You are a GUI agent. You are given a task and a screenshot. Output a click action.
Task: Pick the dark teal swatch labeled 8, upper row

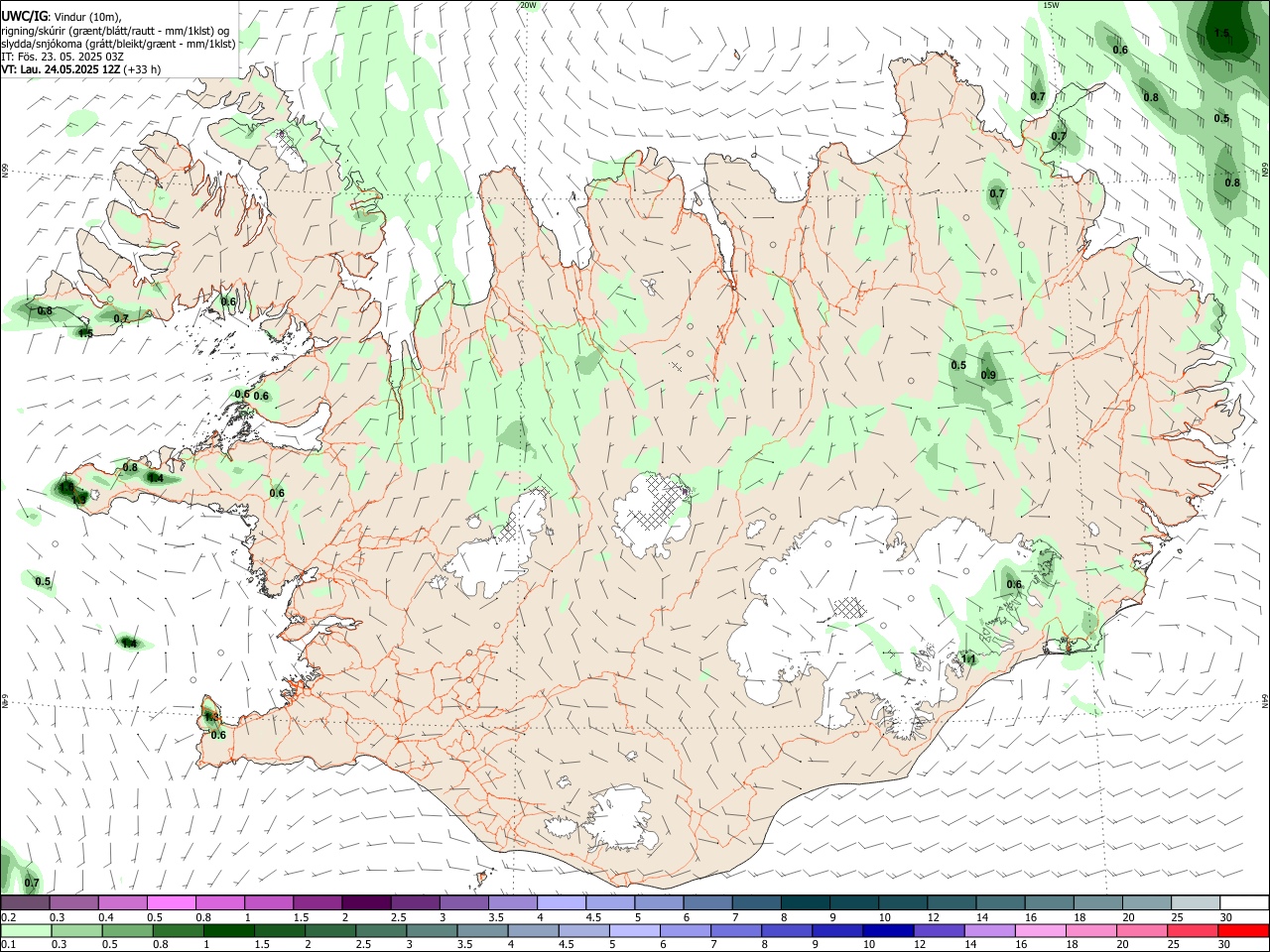tap(808, 903)
